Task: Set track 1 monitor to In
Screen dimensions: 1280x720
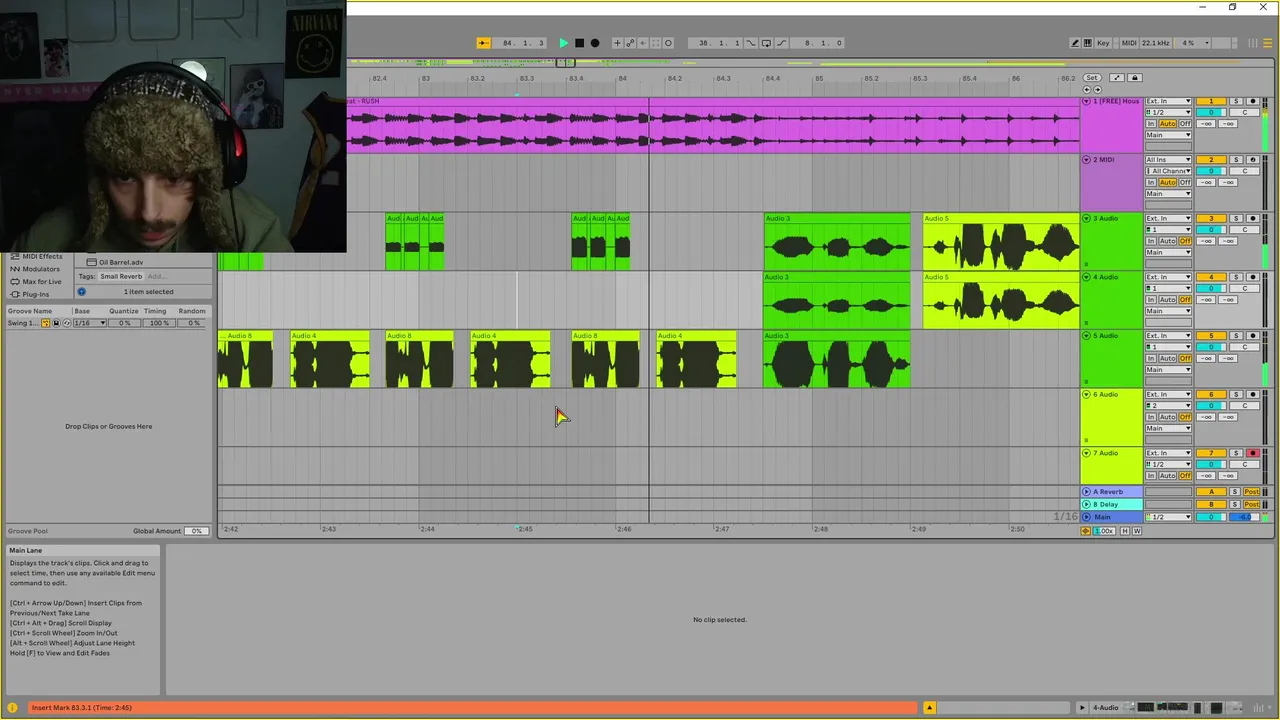Action: 1151,124
